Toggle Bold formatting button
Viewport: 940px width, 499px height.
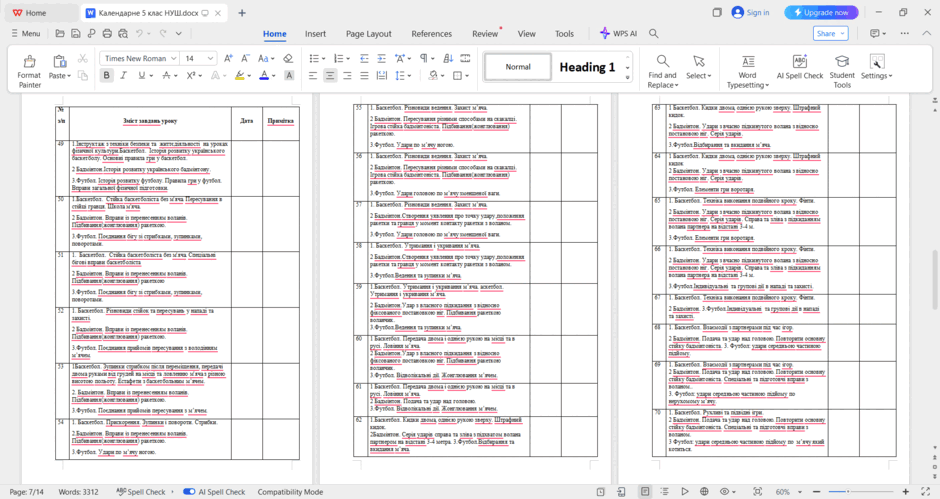(107, 76)
